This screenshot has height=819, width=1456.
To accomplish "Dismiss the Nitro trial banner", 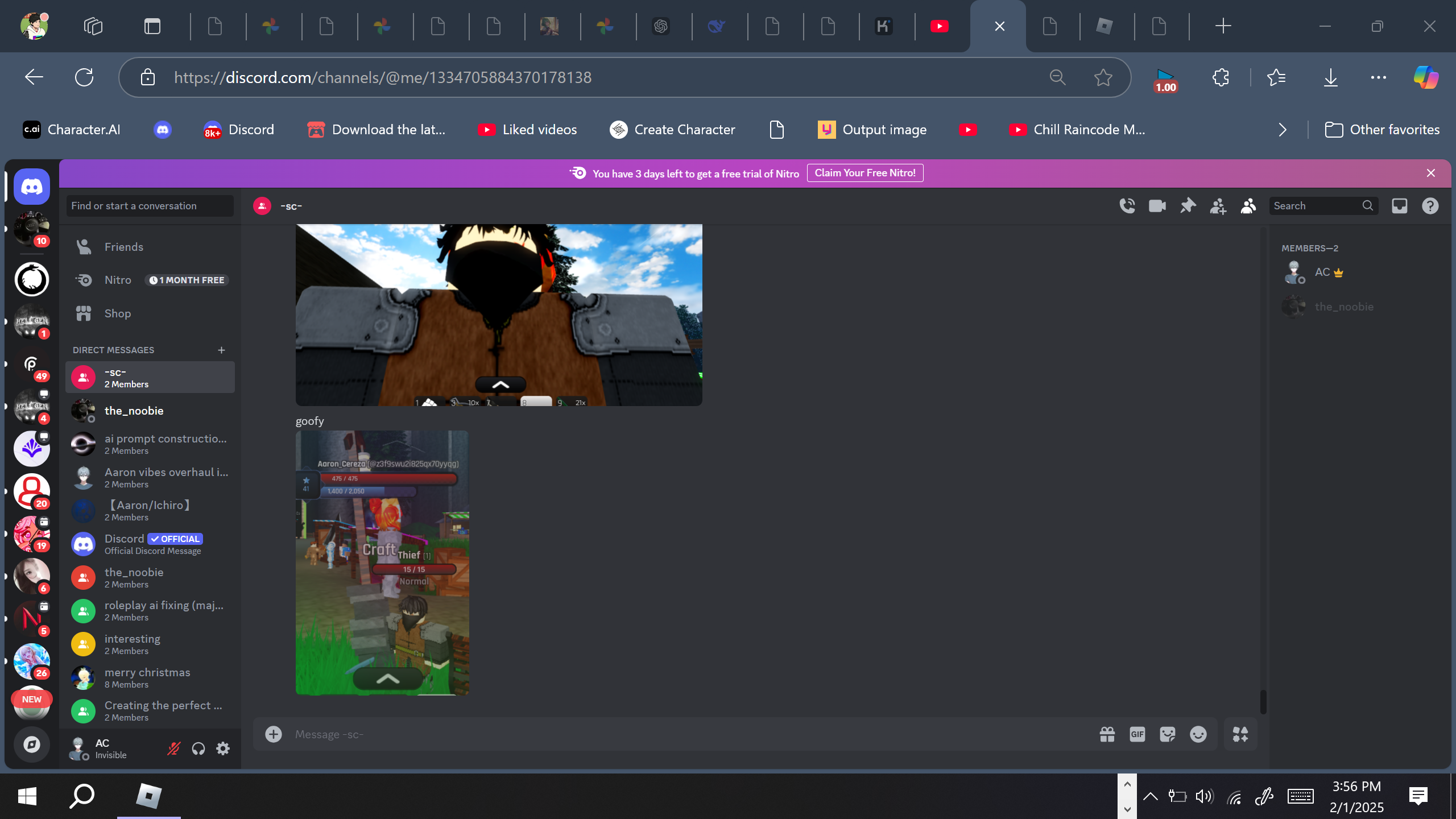I will click(1431, 173).
